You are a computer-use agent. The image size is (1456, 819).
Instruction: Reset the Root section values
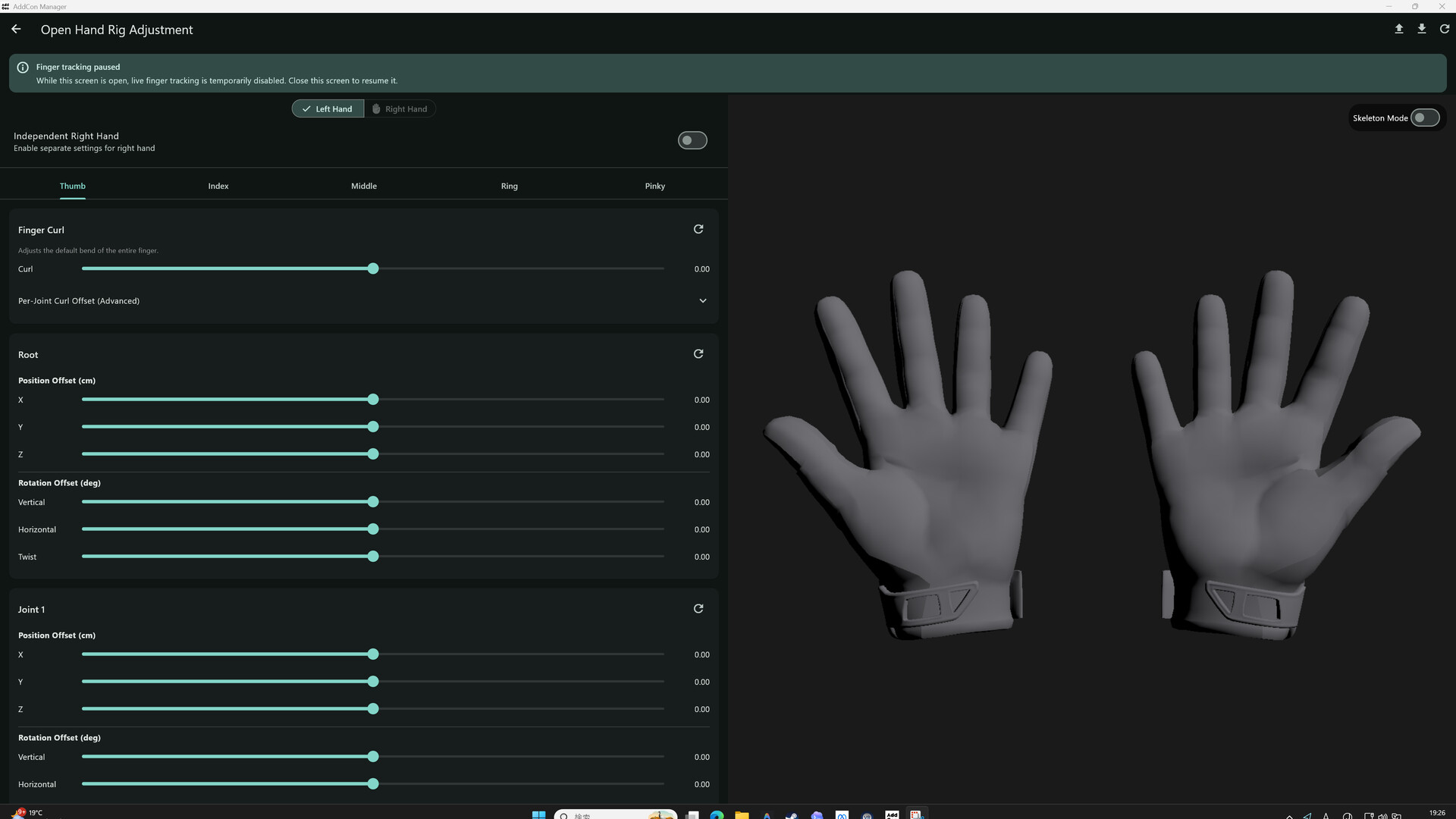698,354
